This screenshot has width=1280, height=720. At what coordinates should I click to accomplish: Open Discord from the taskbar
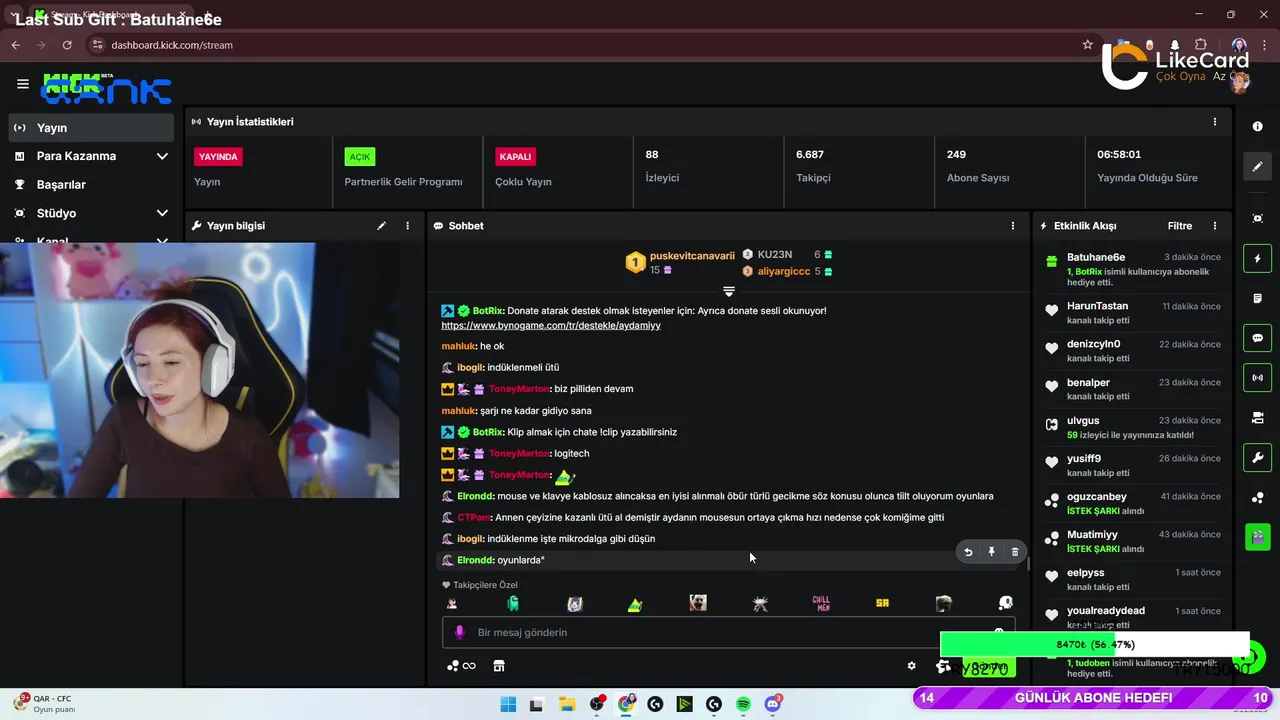773,704
